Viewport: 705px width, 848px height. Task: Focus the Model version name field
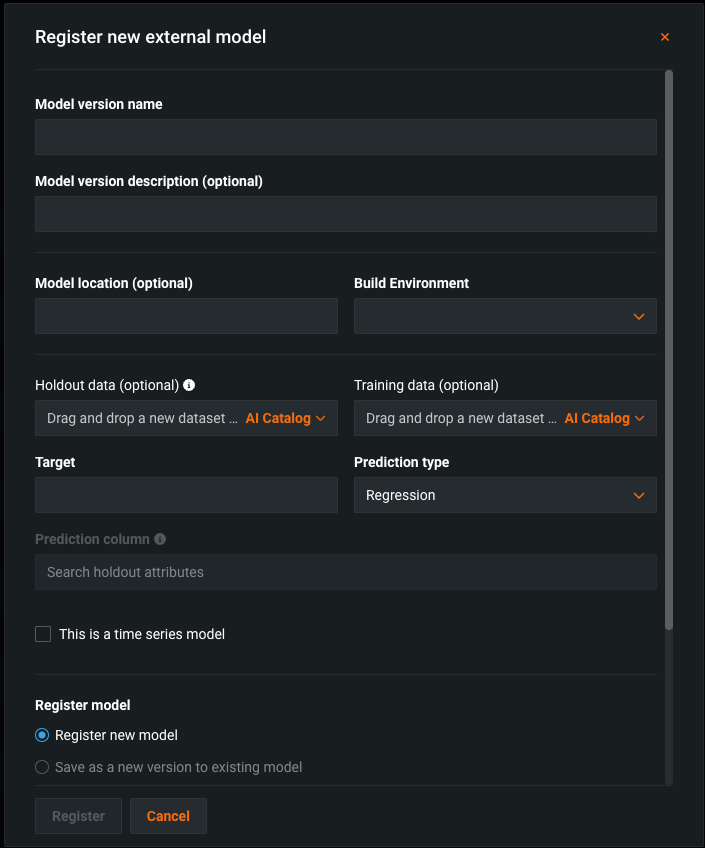(345, 137)
